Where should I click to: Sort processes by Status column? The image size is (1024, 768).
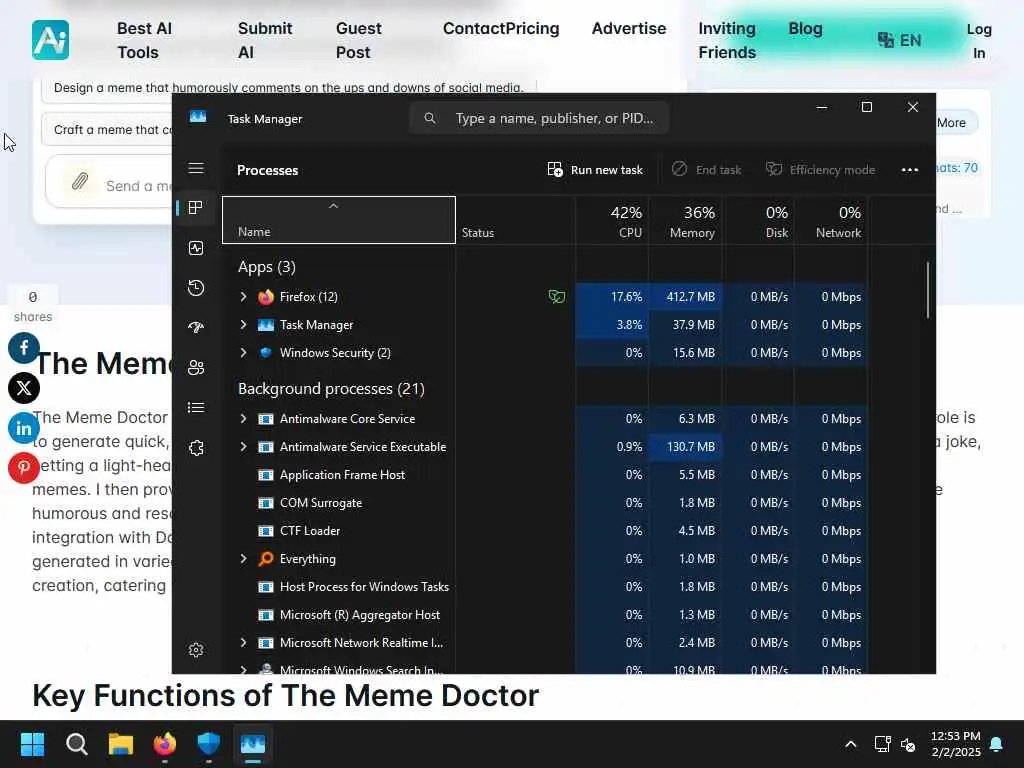click(x=515, y=220)
